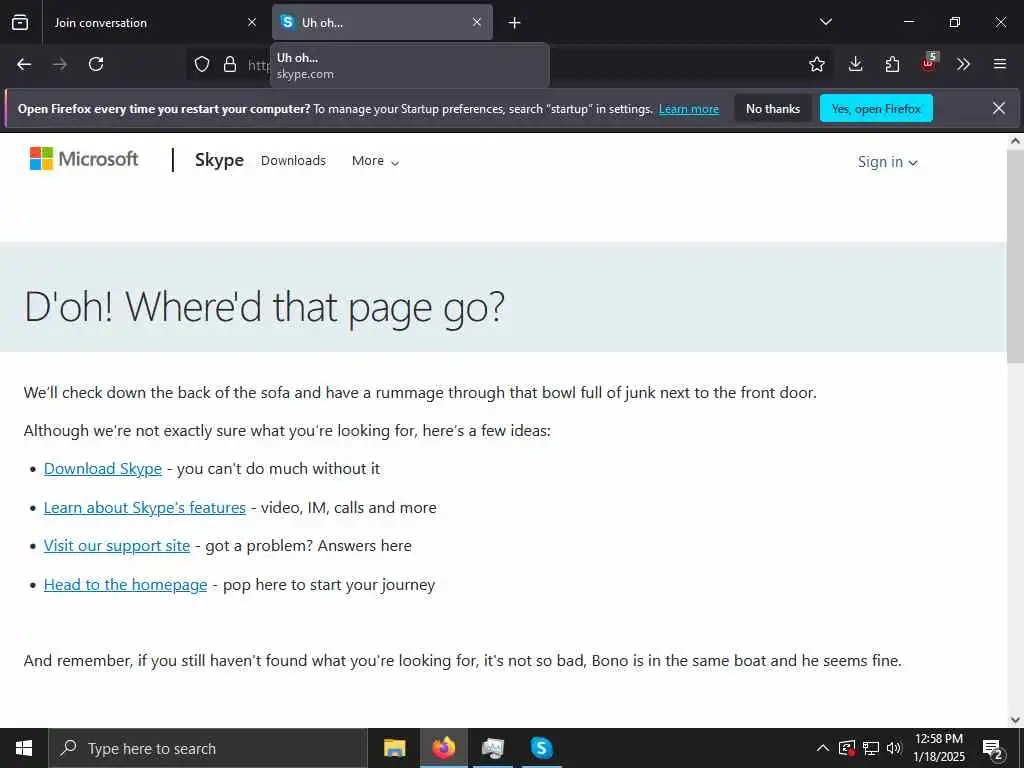Show hidden system tray icons
This screenshot has width=1024, height=768.
[x=823, y=748]
